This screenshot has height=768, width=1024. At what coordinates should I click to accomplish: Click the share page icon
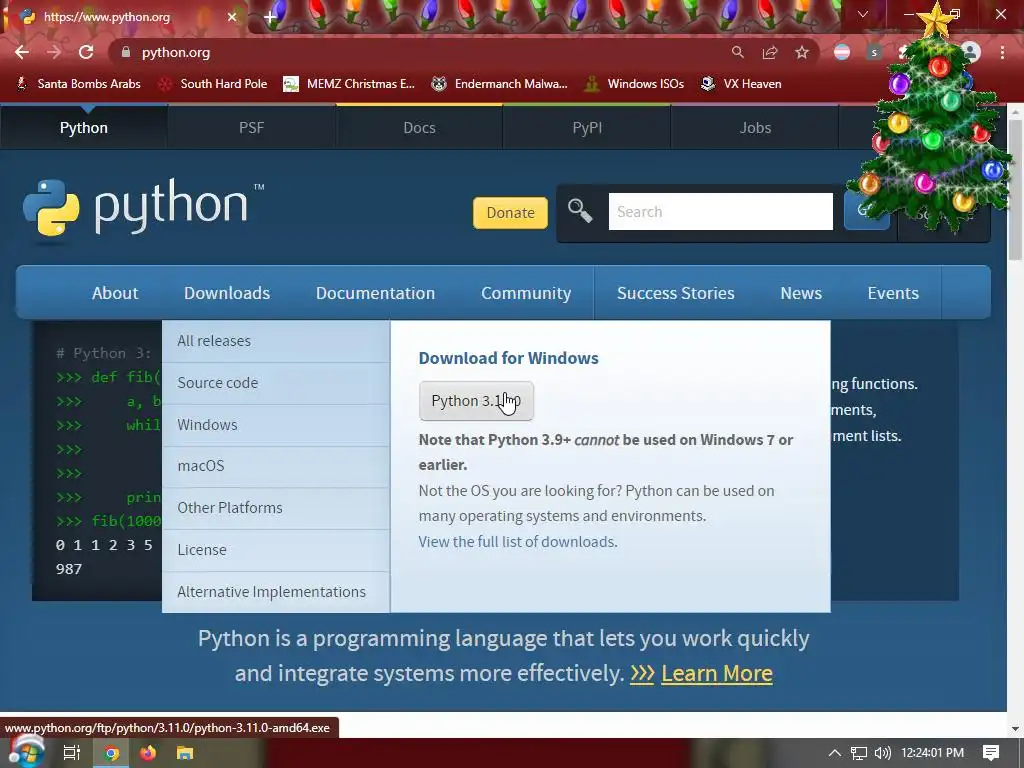coord(770,52)
